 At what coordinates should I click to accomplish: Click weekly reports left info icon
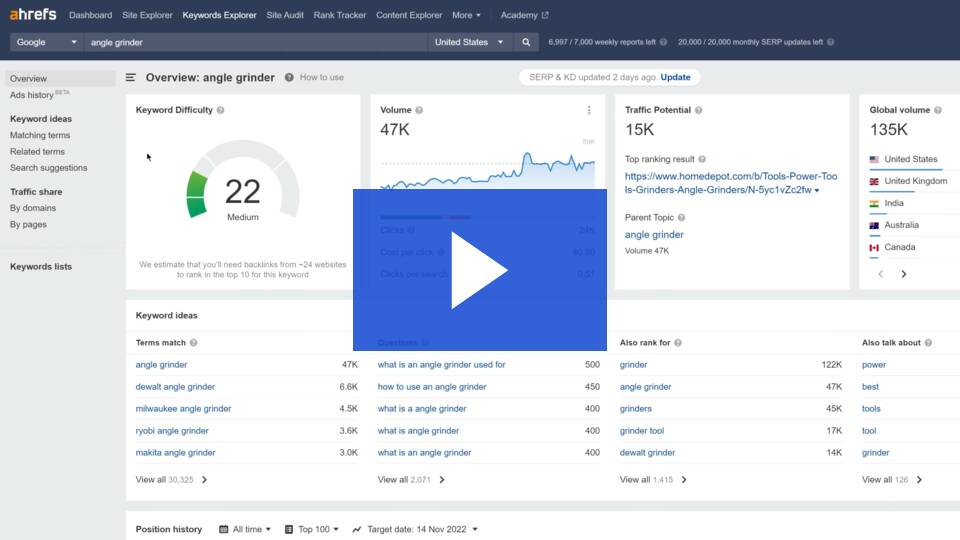click(663, 42)
